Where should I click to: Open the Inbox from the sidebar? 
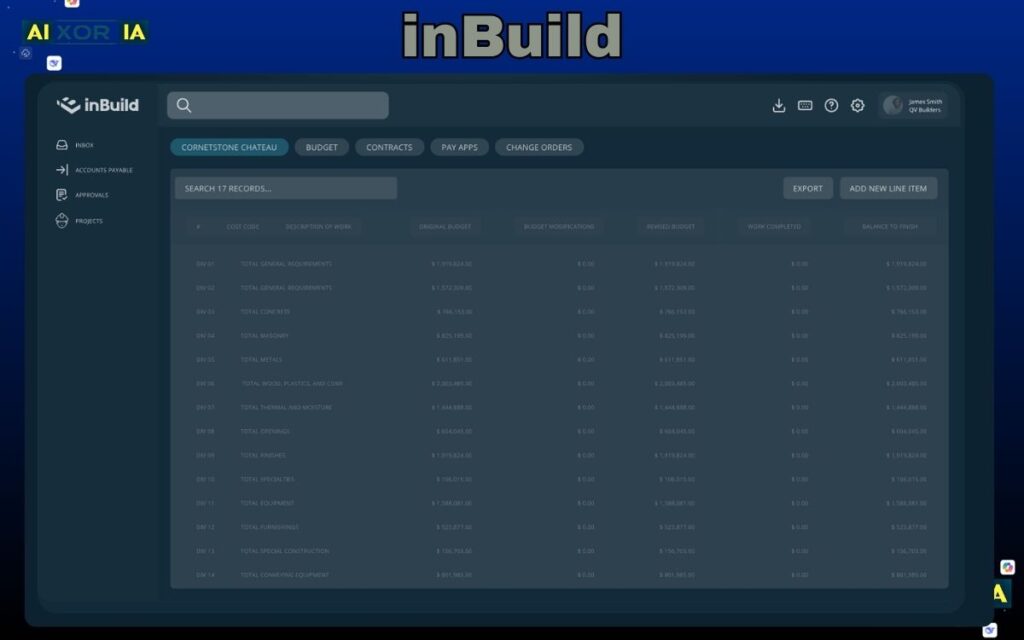pos(85,144)
